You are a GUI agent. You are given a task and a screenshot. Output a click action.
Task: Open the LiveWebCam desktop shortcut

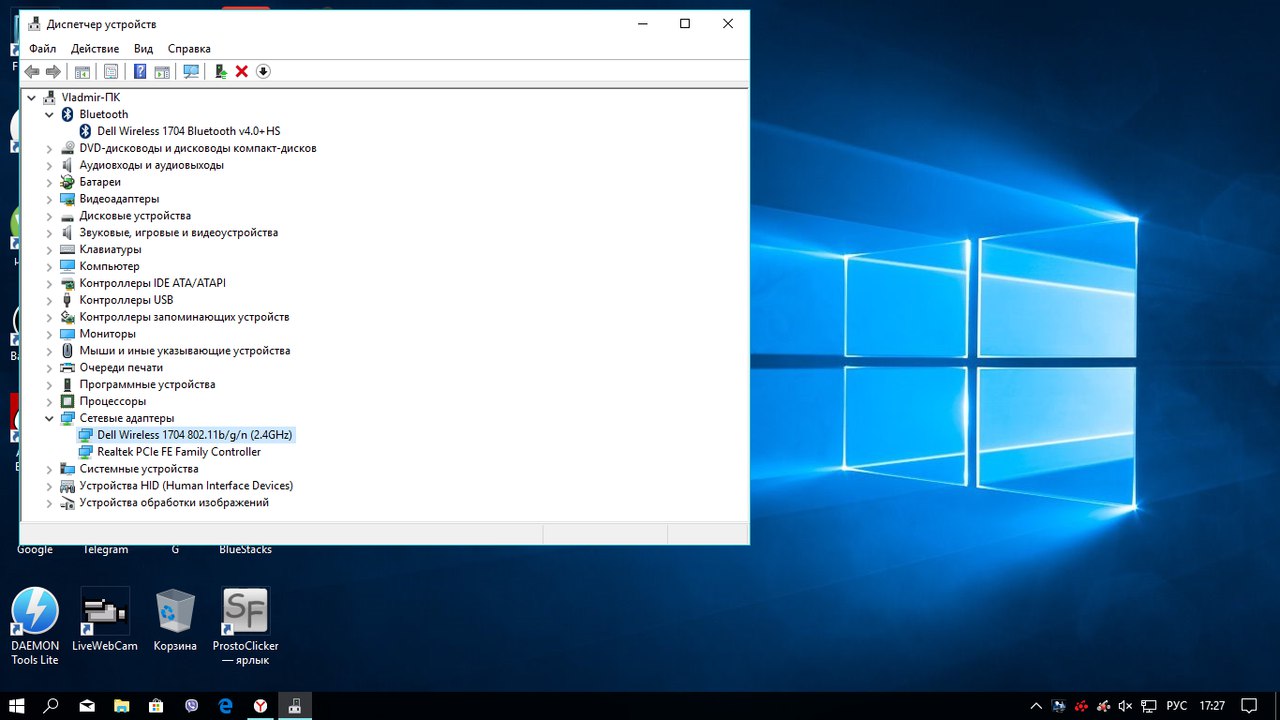pyautogui.click(x=105, y=612)
